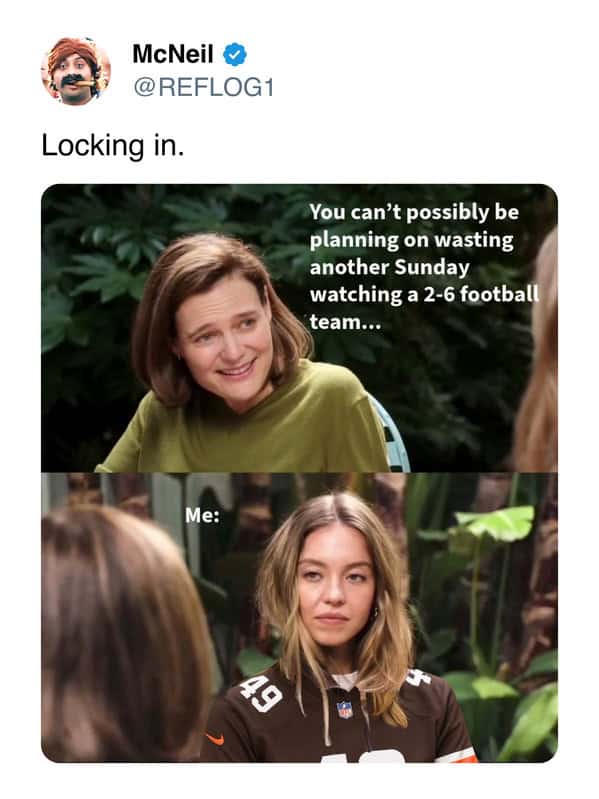Viewport: 599px width, 799px height.
Task: Visit the @REFLOG1 handle profile
Action: tap(204, 87)
